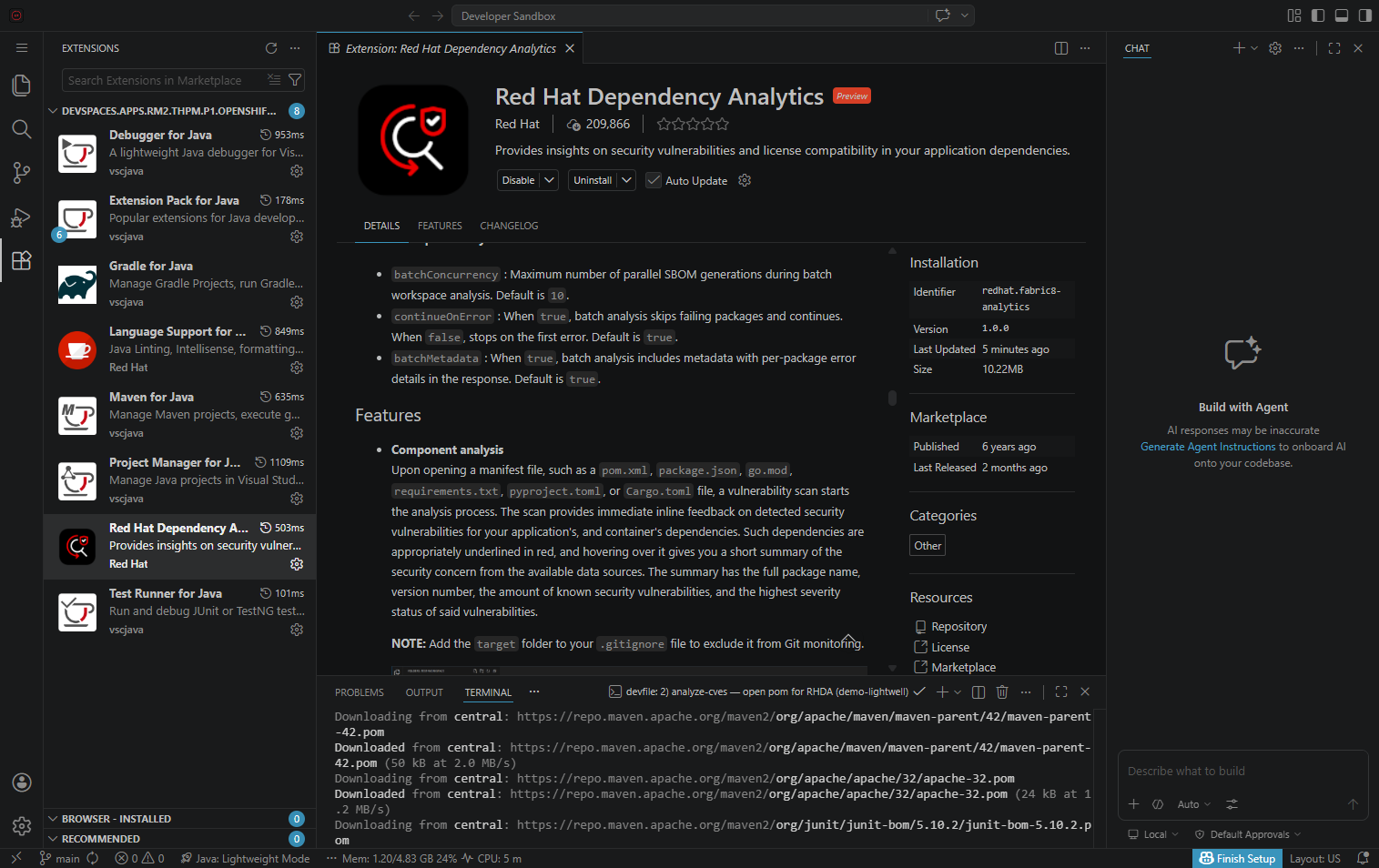Select Gradle for Java extension
The image size is (1379, 868).
pyautogui.click(x=180, y=284)
